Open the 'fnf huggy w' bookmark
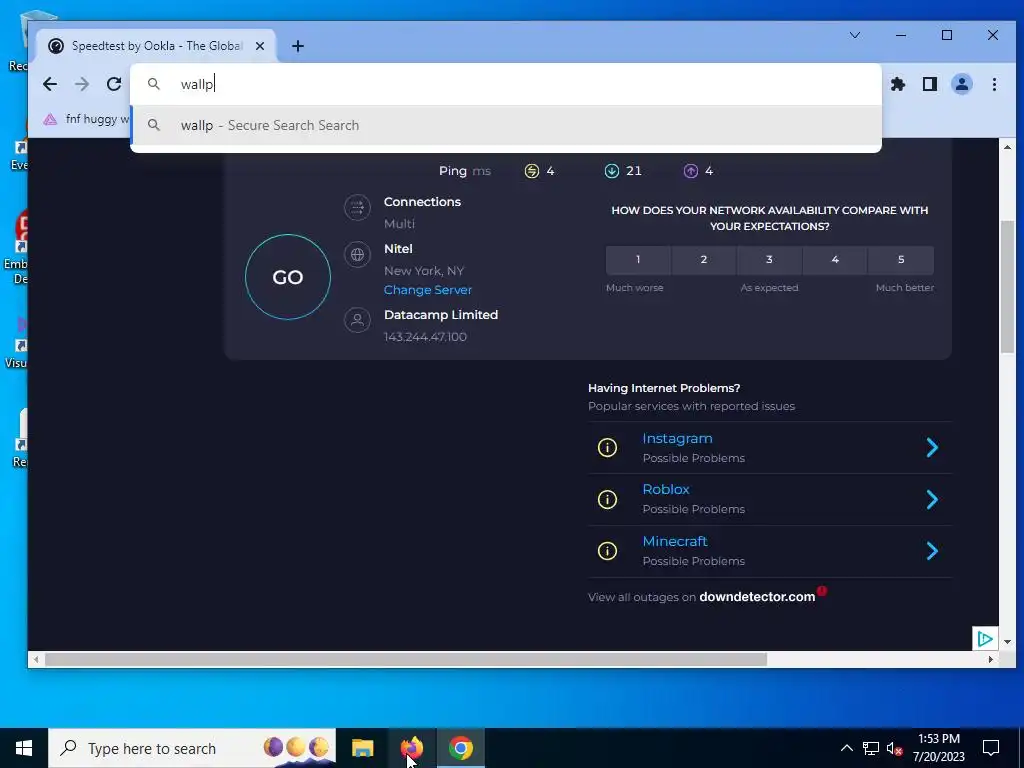The width and height of the screenshot is (1024, 768). (x=86, y=120)
